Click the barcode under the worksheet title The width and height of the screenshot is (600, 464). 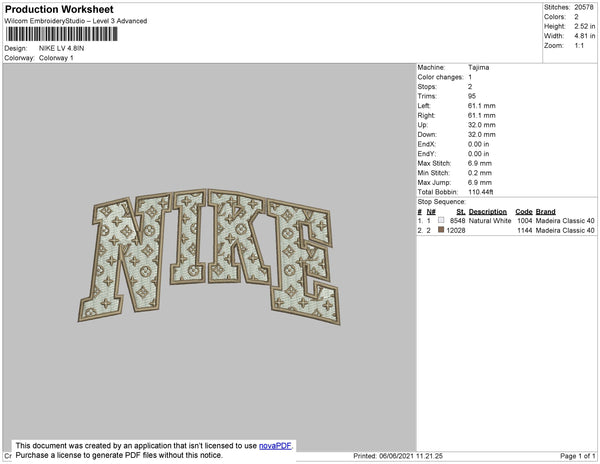(x=61, y=34)
